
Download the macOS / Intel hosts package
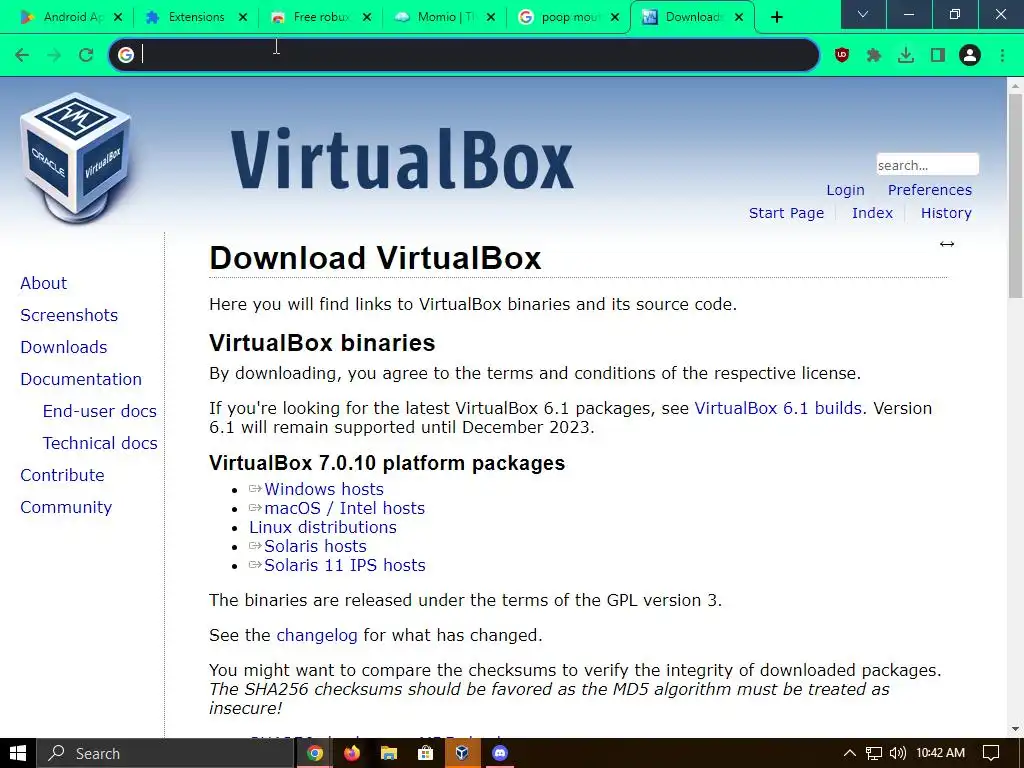pos(345,508)
